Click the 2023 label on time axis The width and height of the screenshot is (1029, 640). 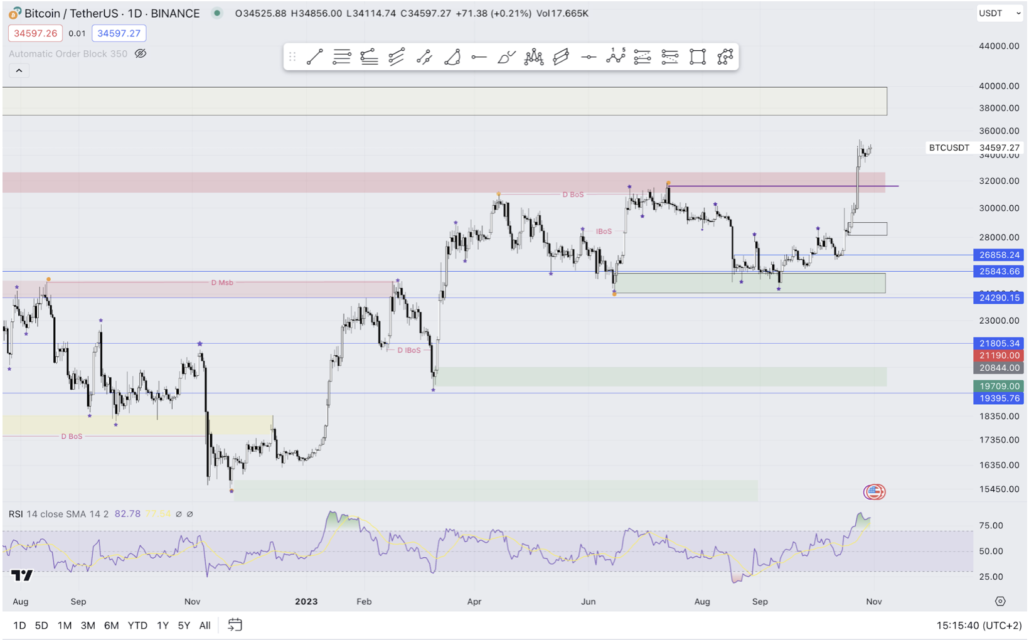point(306,601)
